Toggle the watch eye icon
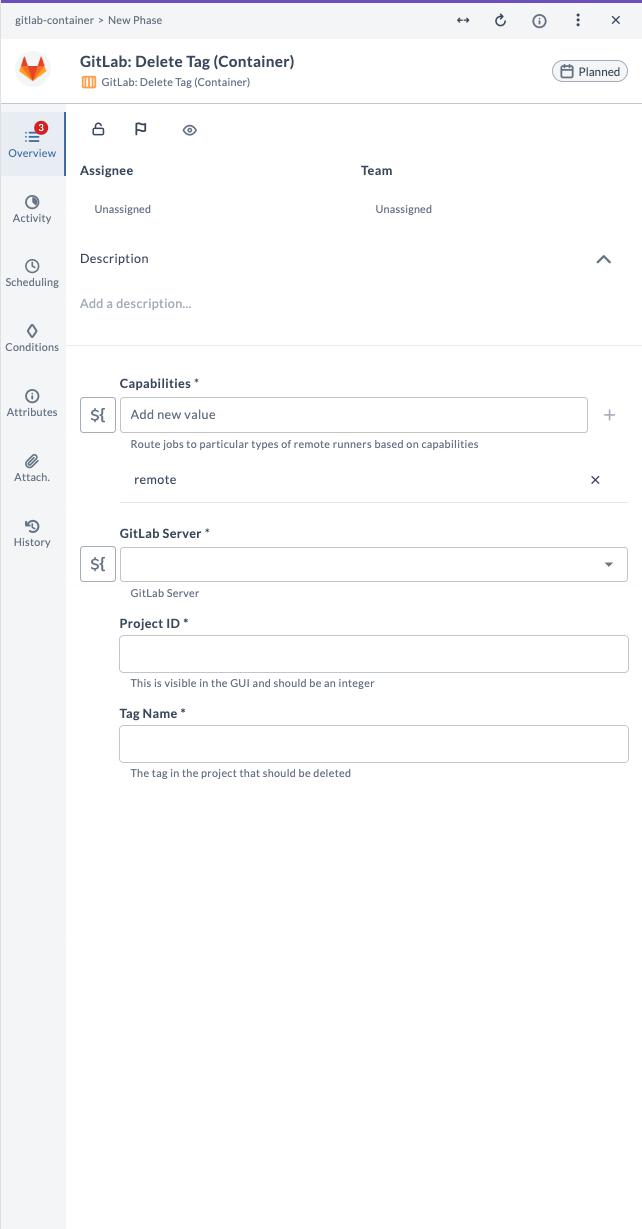 point(190,129)
